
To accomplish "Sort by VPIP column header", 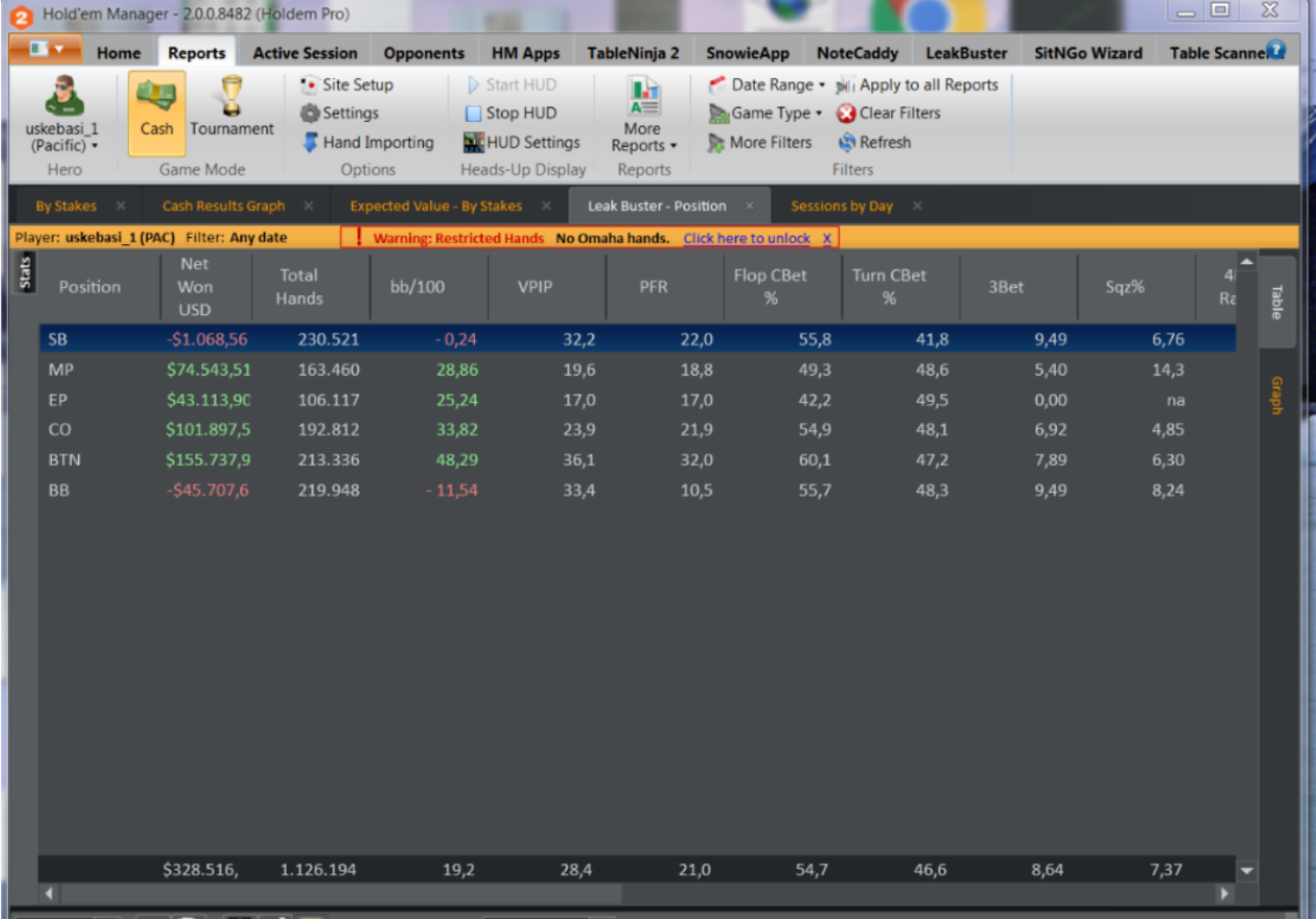I will [x=536, y=287].
